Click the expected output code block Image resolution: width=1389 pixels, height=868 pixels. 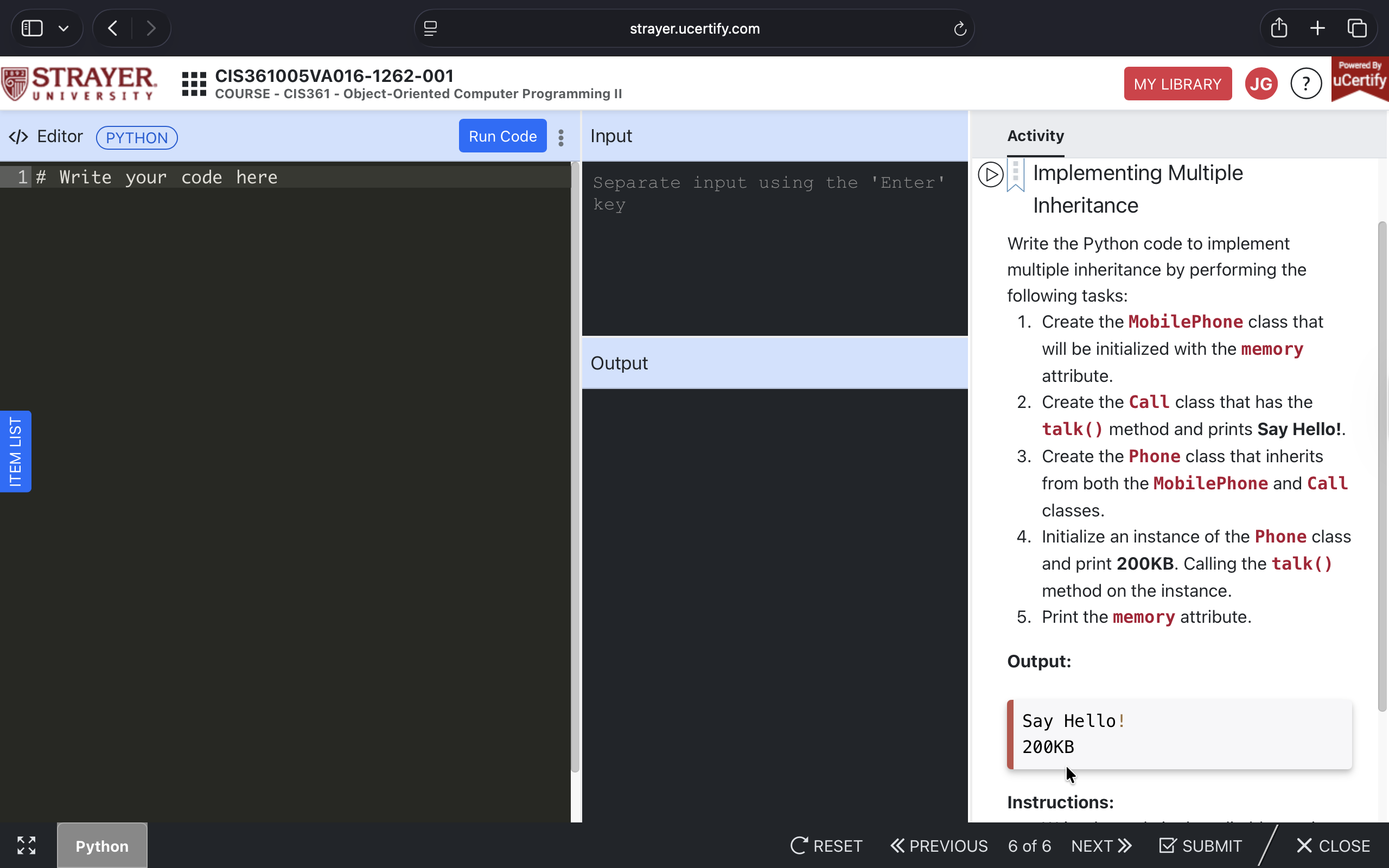1179,734
